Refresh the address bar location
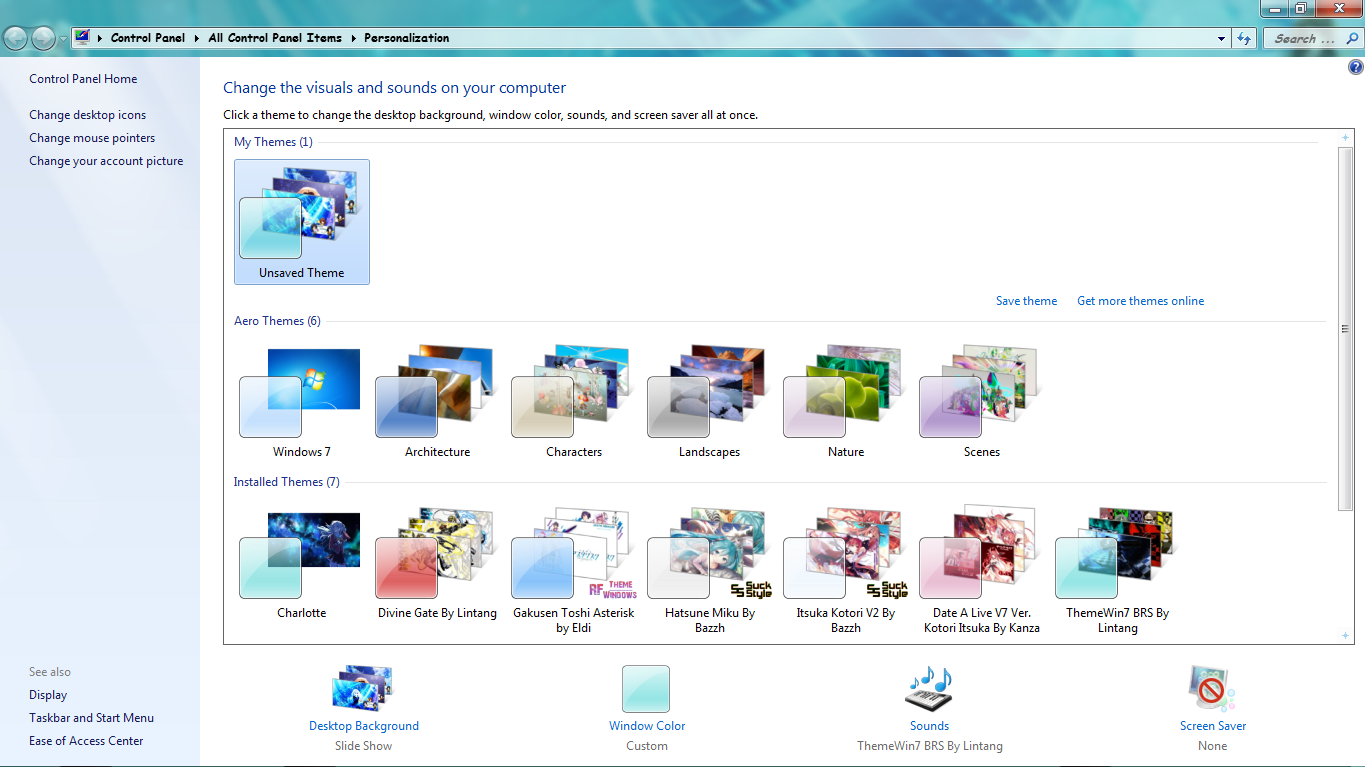This screenshot has width=1365, height=767. 1244,38
